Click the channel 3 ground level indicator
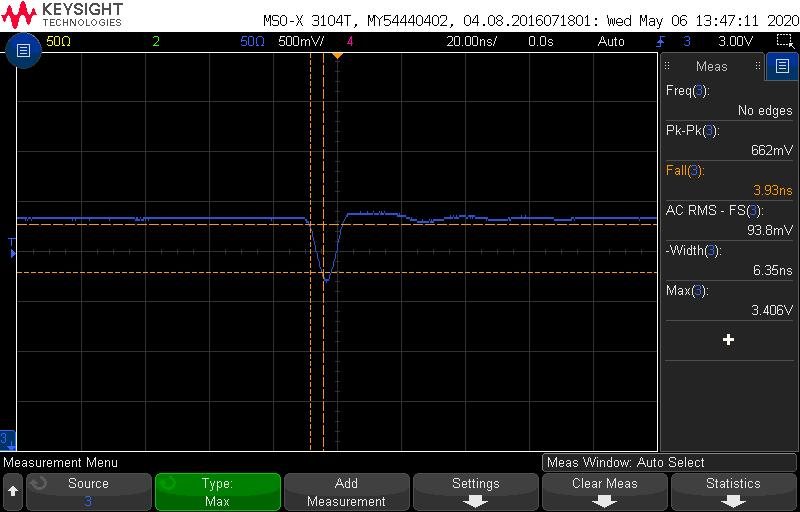 (8, 440)
